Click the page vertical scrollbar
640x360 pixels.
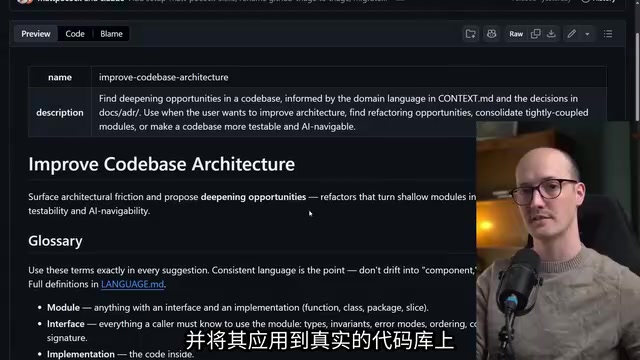(x=637, y=78)
